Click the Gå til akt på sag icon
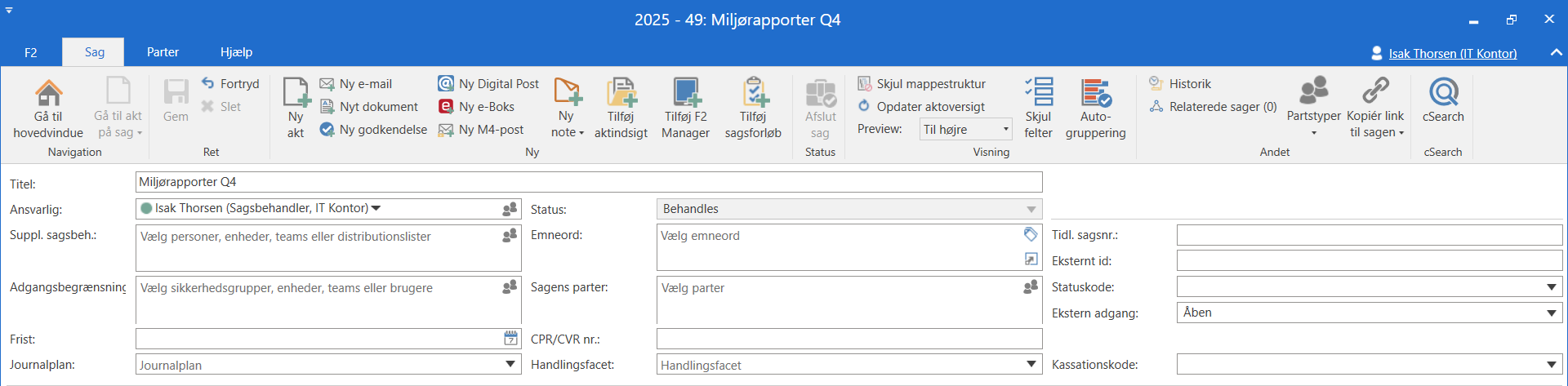 click(x=118, y=91)
